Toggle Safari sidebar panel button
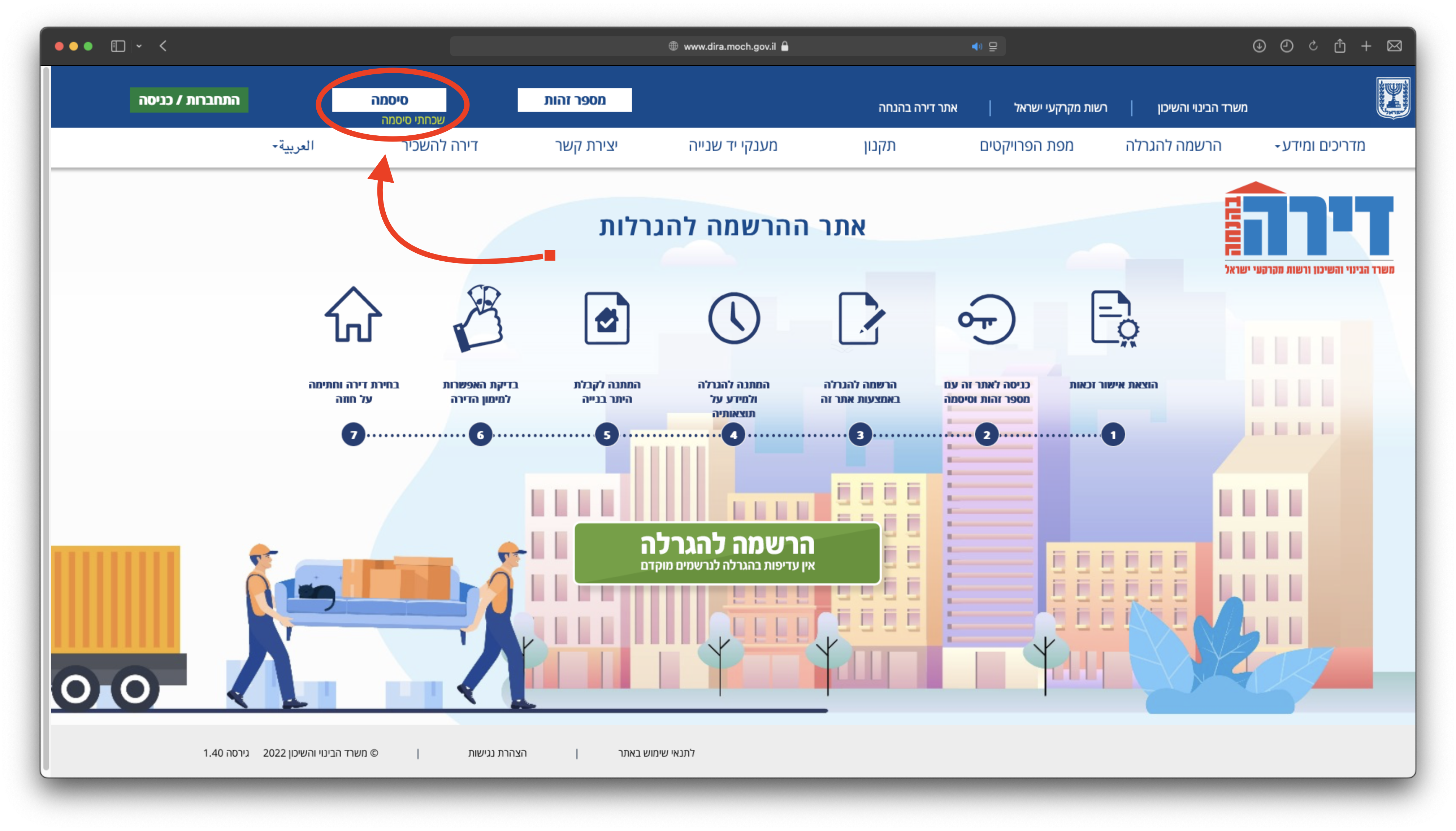The height and width of the screenshot is (831, 1456). pos(118,46)
